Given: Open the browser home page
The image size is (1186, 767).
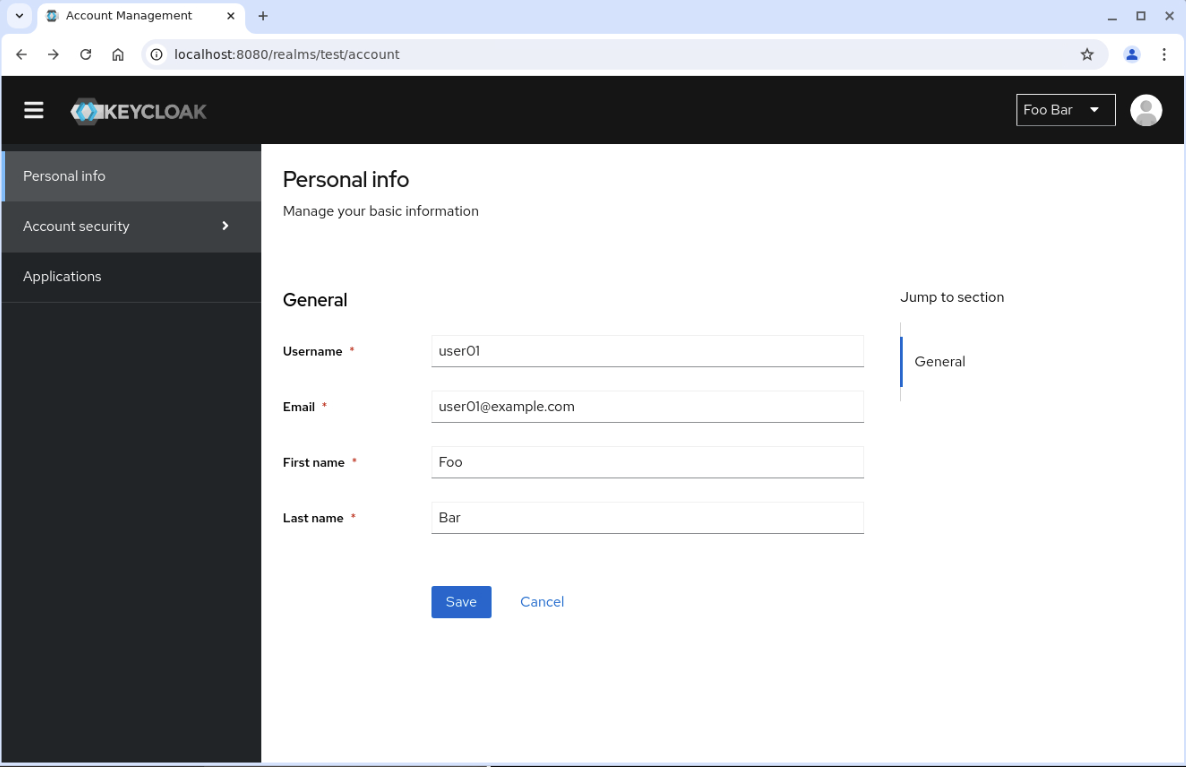Looking at the screenshot, I should [x=118, y=54].
